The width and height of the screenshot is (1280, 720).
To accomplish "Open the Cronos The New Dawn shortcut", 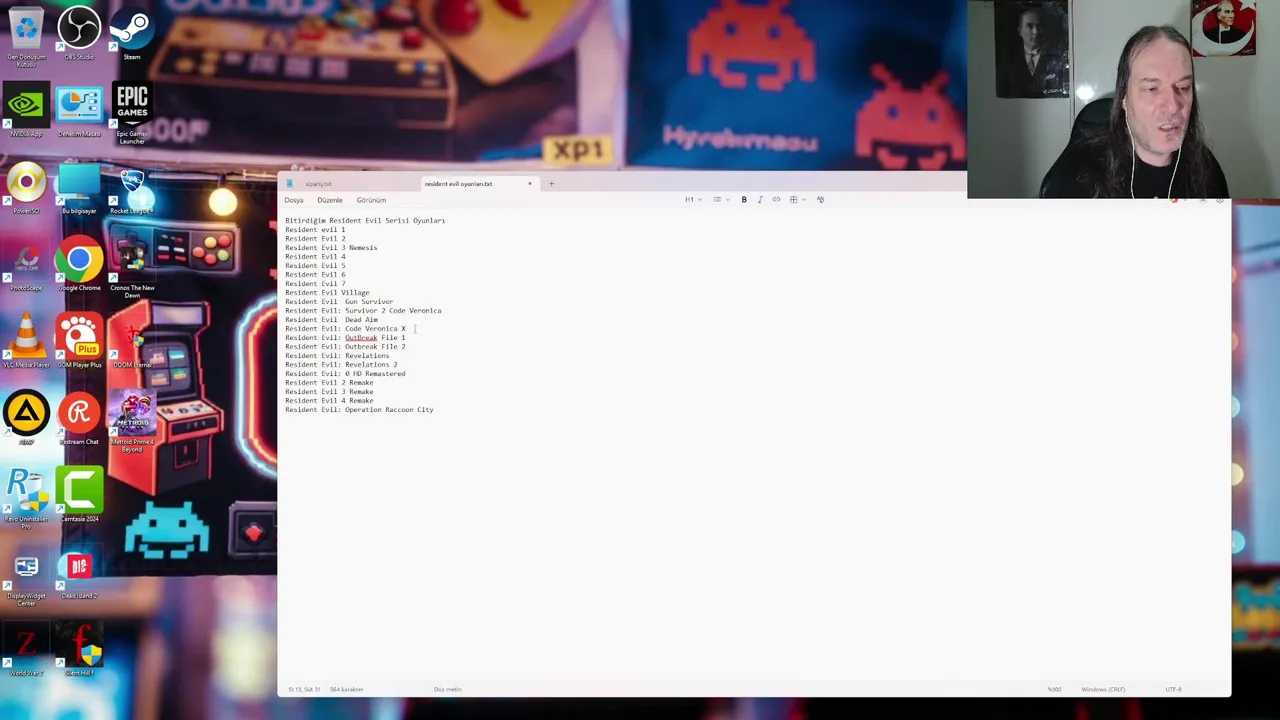I will tap(132, 266).
